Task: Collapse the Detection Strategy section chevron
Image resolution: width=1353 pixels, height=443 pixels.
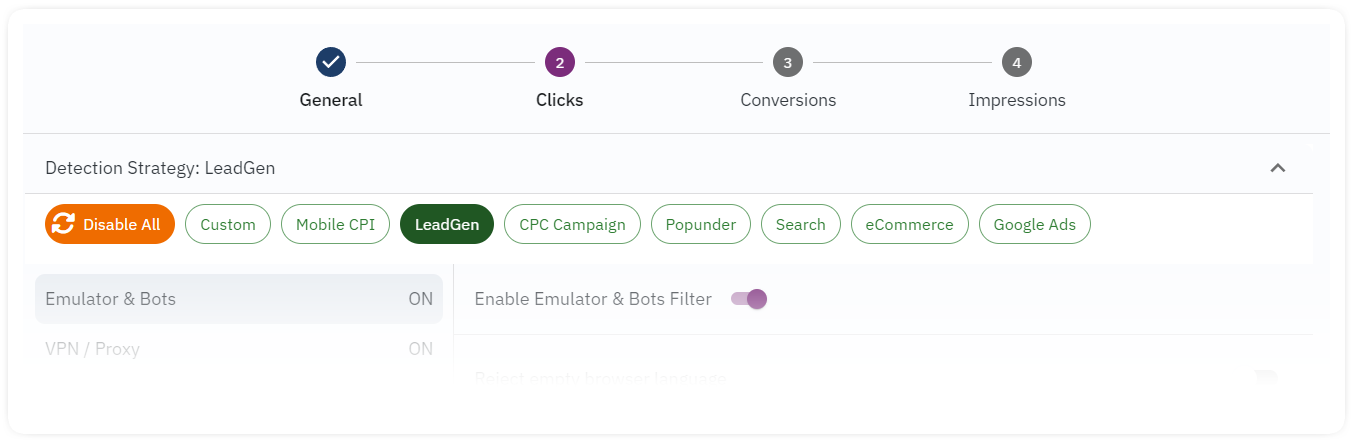Action: point(1277,168)
